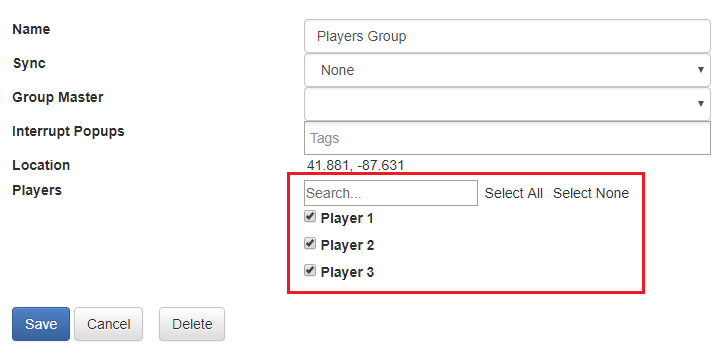Delete the players group
The image size is (722, 364).
[x=192, y=324]
